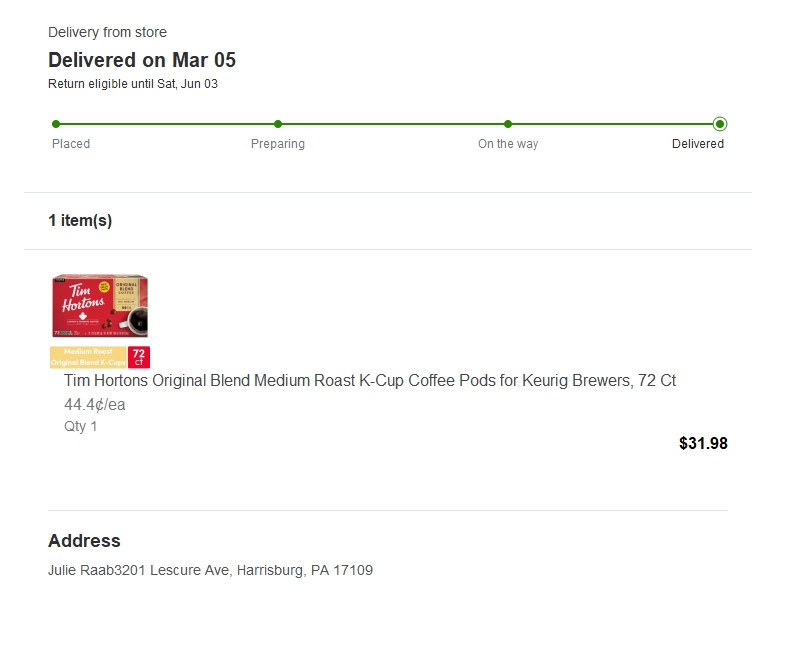The height and width of the screenshot is (646, 800).
Task: Click the Medium Roast Original Blend K-Cups label
Action: 88,357
